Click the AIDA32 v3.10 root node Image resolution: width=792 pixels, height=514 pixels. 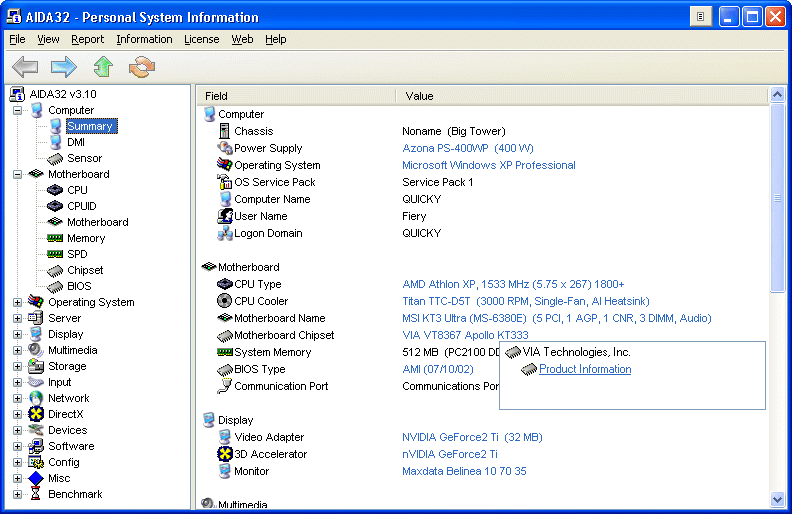point(63,94)
